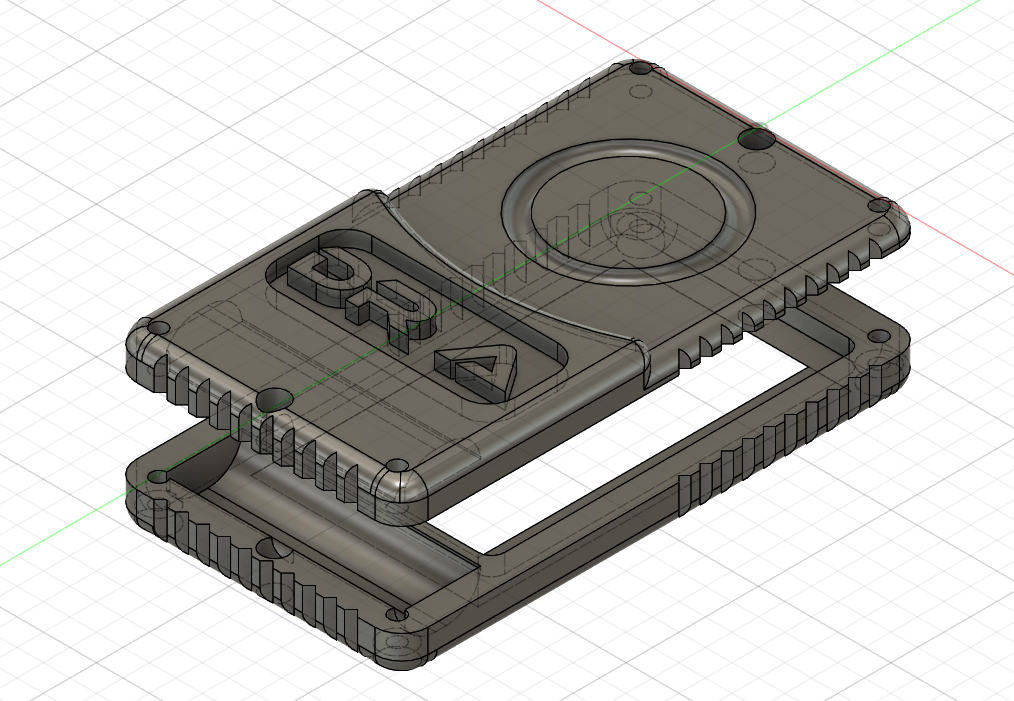
Task: Click the mid-edge hole on cover's lower-left edge
Action: pyautogui.click(x=270, y=400)
